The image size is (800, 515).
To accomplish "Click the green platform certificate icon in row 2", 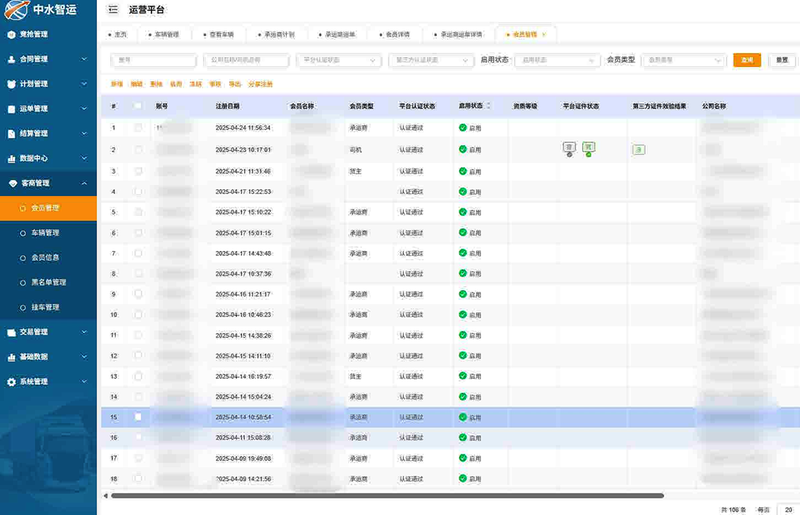I will tap(589, 148).
